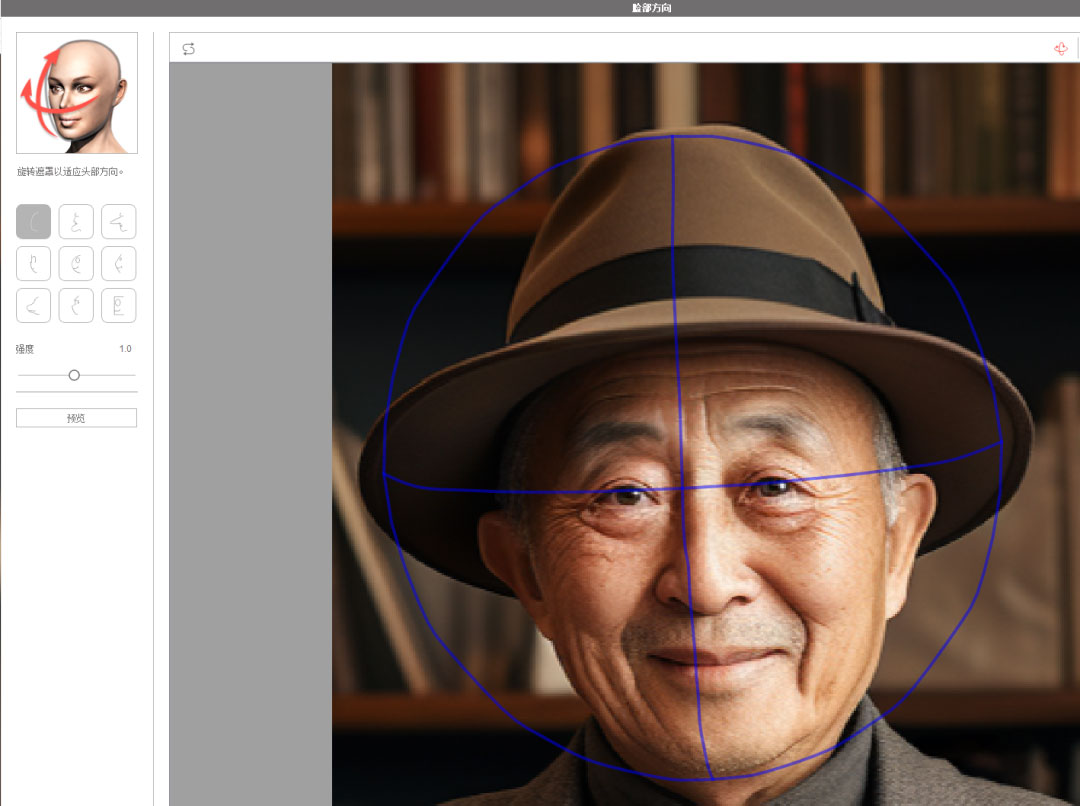Select the bottom-row right frontal face preset
The height and width of the screenshot is (806, 1080).
point(119,306)
